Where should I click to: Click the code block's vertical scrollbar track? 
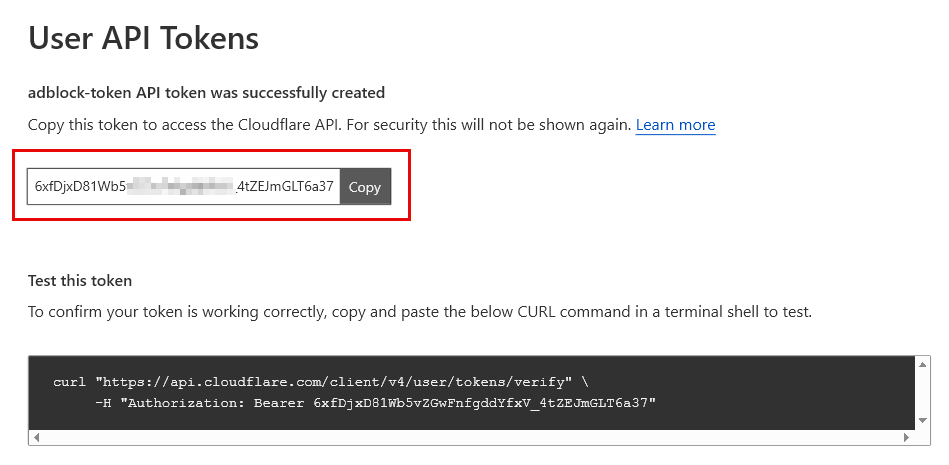click(925, 393)
